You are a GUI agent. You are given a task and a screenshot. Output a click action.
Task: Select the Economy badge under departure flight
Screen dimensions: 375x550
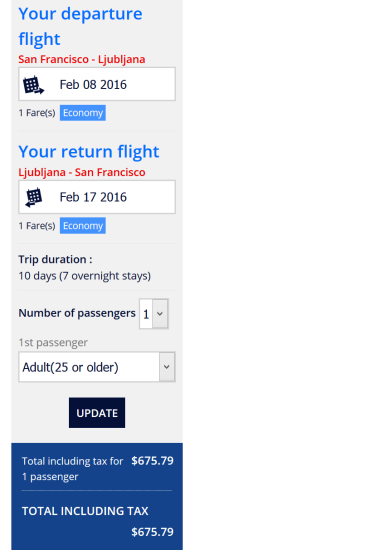(83, 113)
